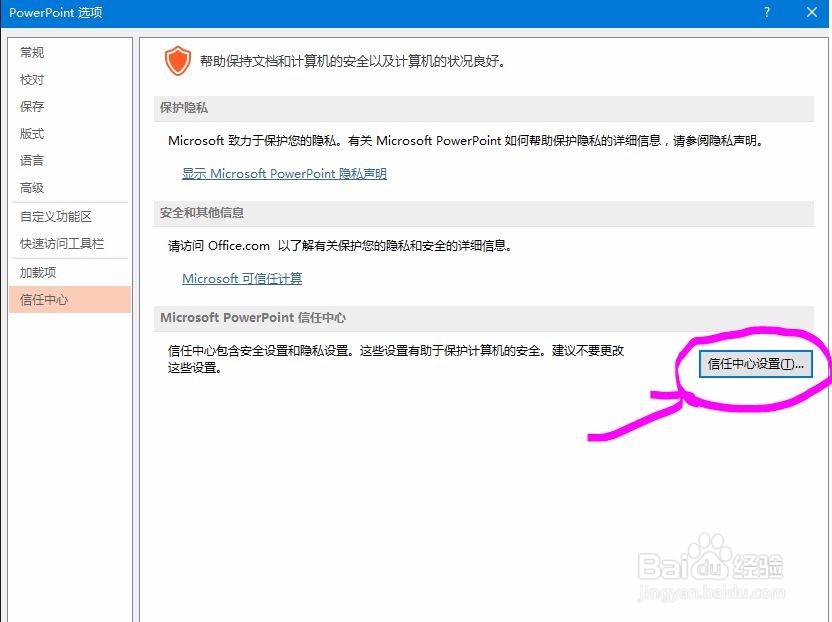Image resolution: width=832 pixels, height=622 pixels.
Task: Close the PowerPoint 选项 dialog
Action: pyautogui.click(x=812, y=12)
